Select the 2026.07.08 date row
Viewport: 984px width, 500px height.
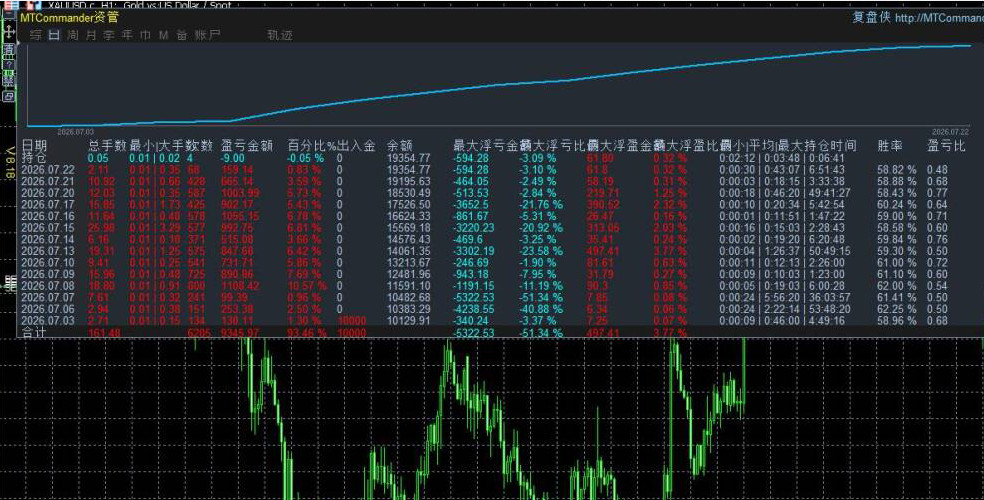coord(48,285)
